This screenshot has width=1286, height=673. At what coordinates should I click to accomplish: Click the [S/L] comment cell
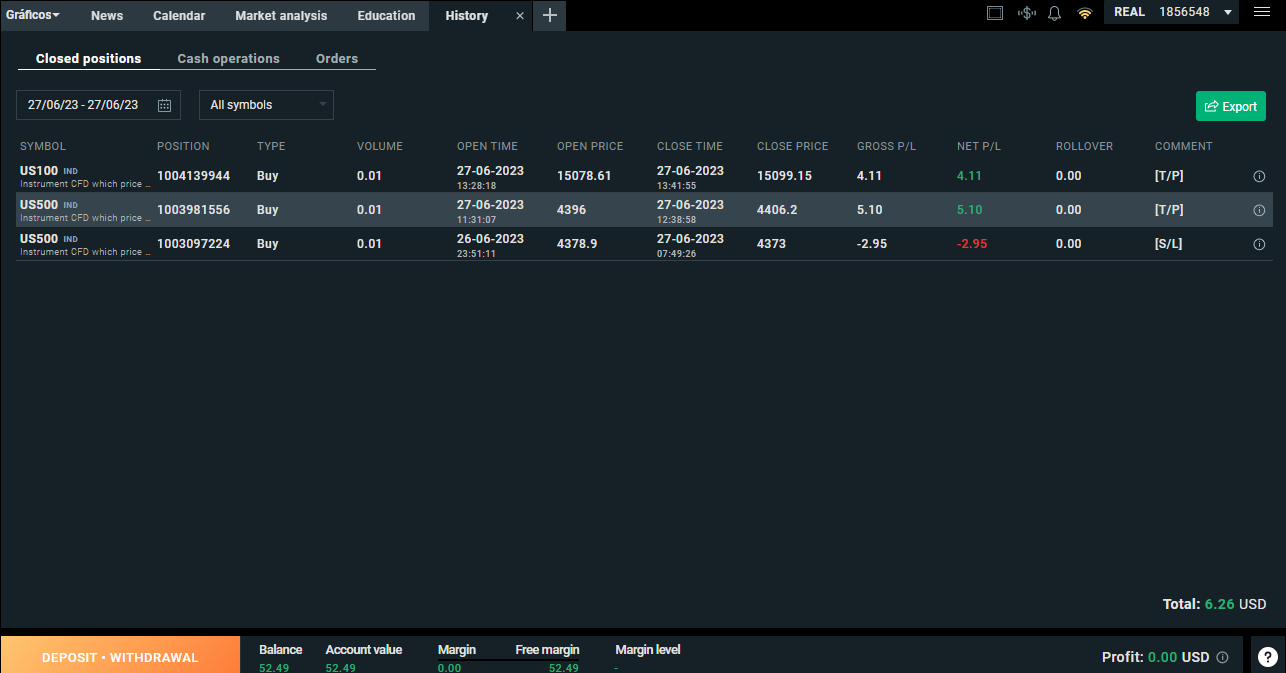[x=1169, y=244]
